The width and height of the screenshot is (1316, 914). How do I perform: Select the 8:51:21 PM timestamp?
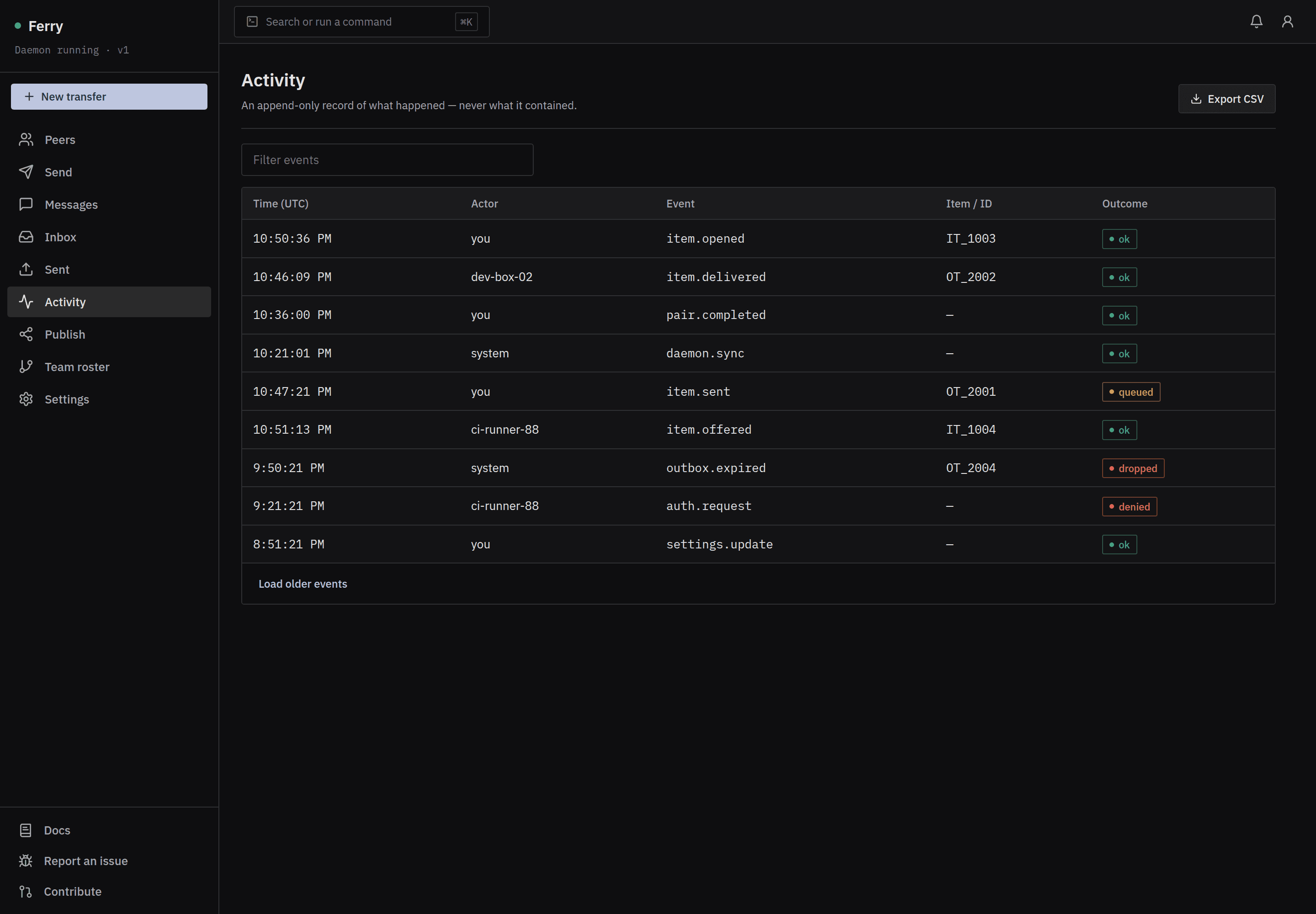click(289, 545)
